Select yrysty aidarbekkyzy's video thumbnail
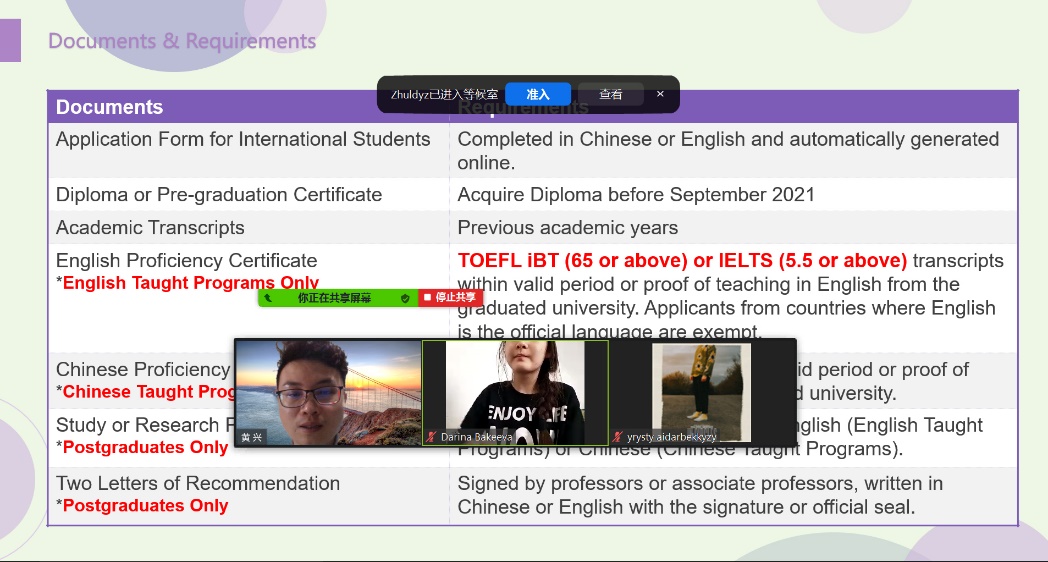This screenshot has width=1048, height=562. tap(702, 390)
